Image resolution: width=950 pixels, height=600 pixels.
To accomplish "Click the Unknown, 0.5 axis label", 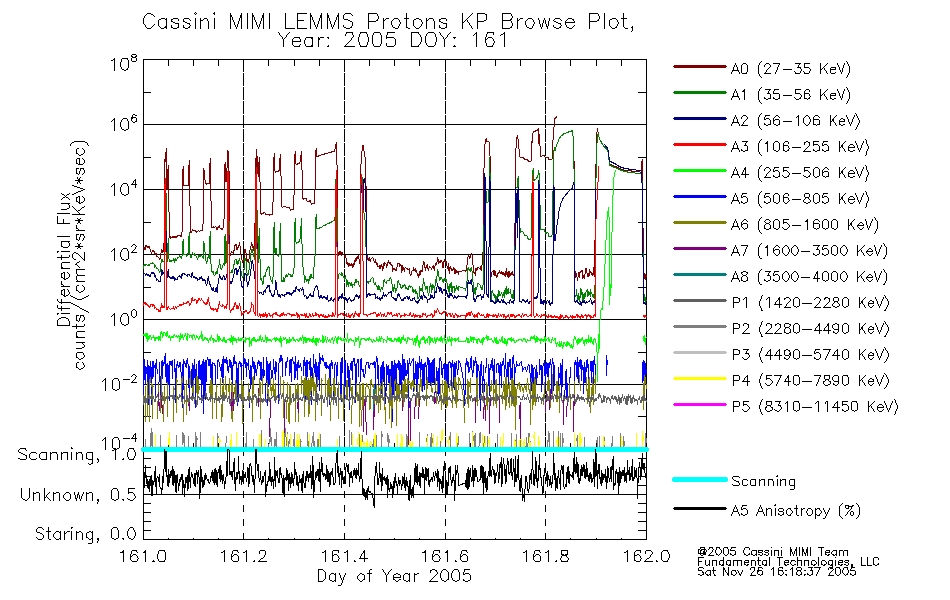I will tap(78, 495).
